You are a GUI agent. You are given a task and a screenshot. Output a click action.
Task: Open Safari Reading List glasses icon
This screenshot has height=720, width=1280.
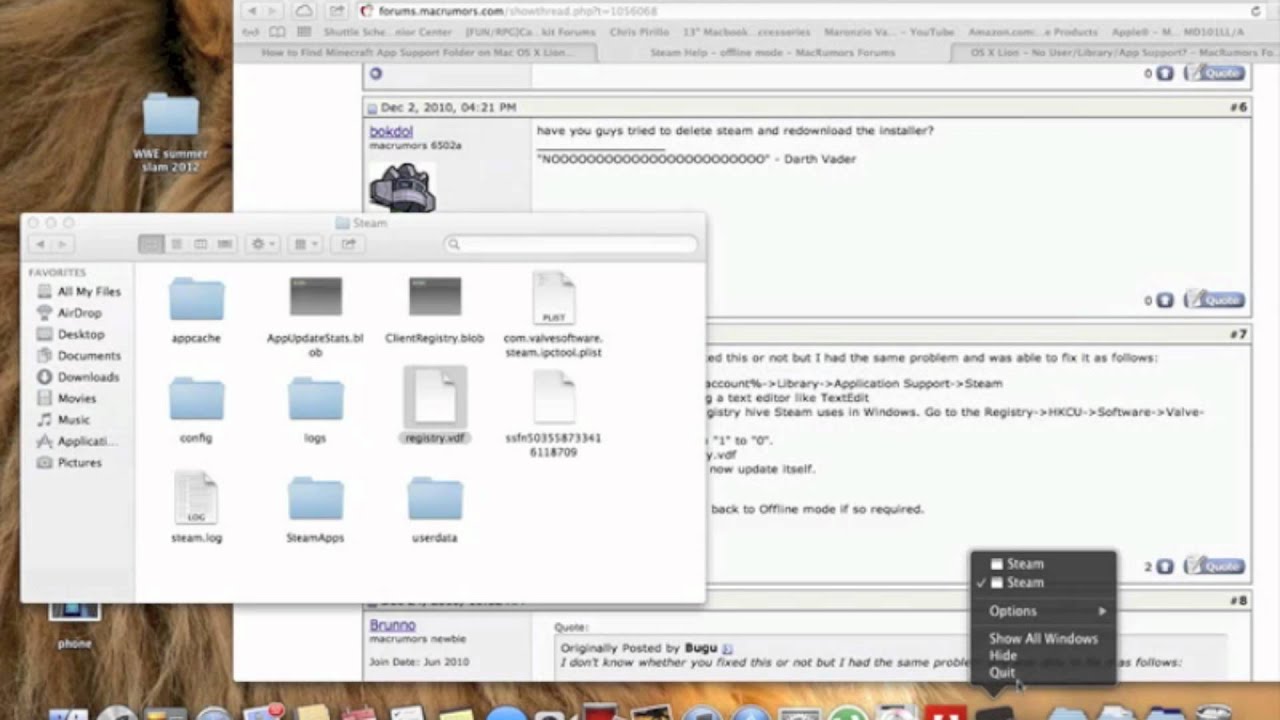pyautogui.click(x=252, y=32)
